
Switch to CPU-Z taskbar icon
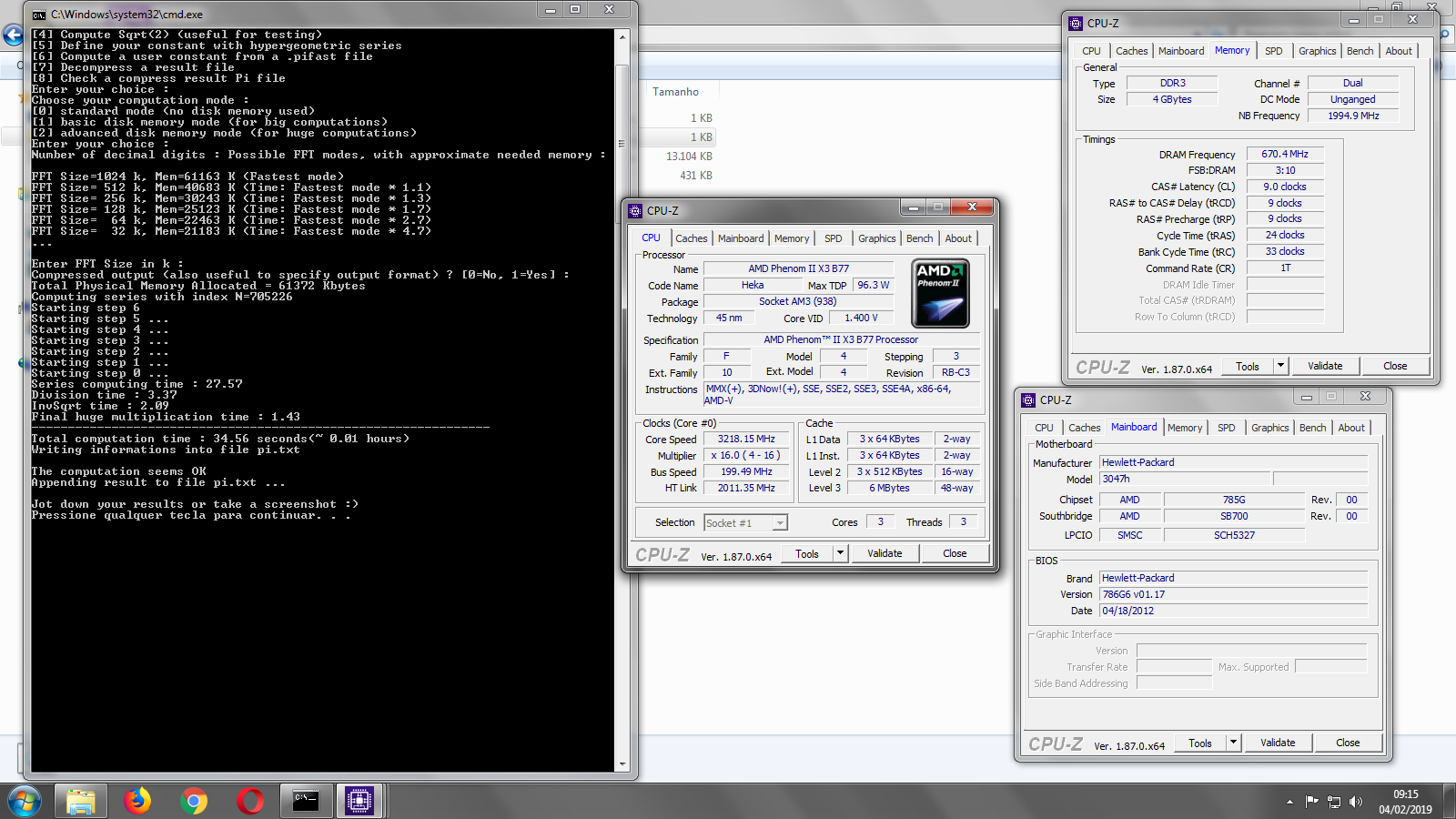[x=359, y=802]
